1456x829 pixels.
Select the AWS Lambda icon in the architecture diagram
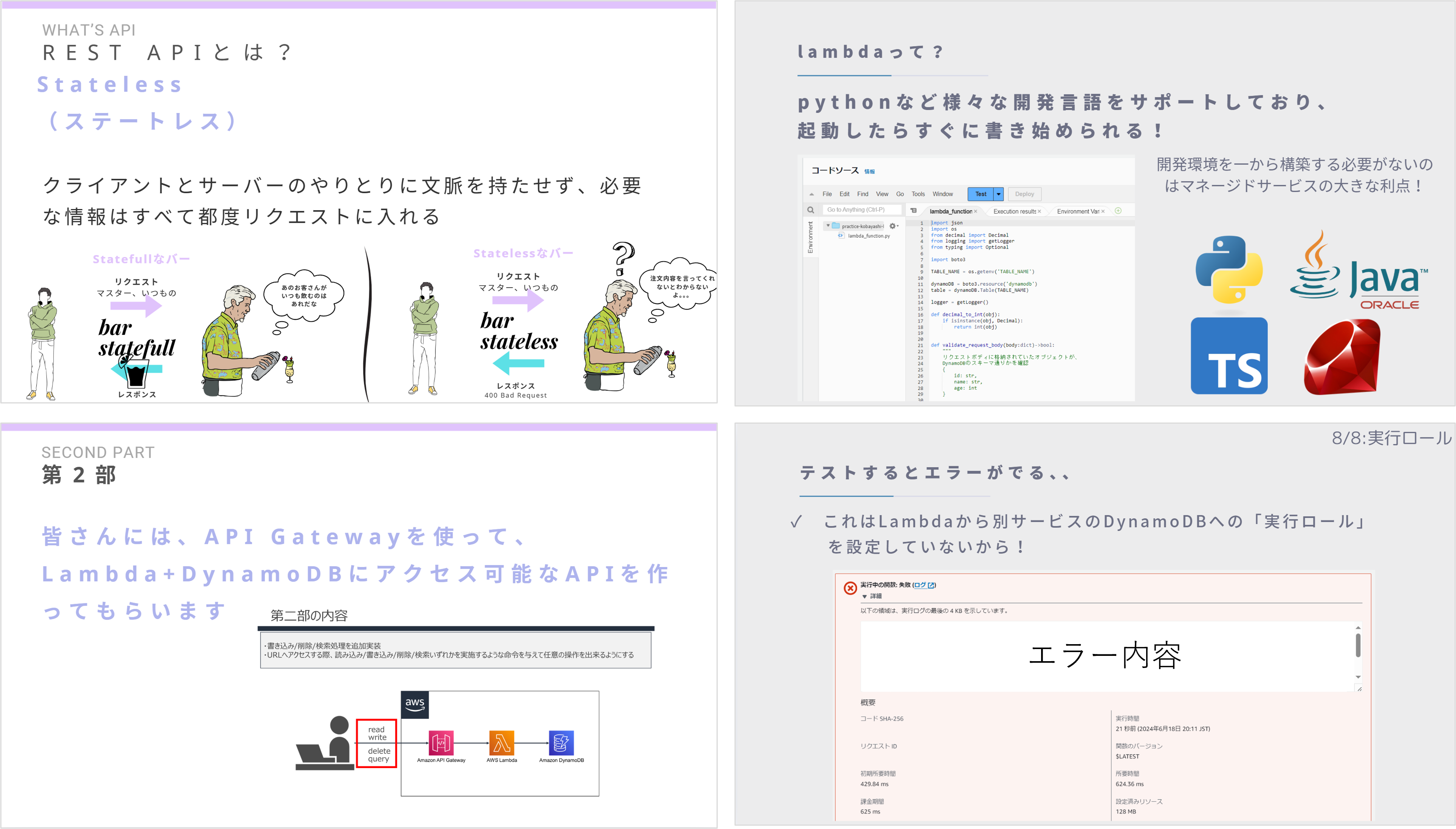coord(501,743)
